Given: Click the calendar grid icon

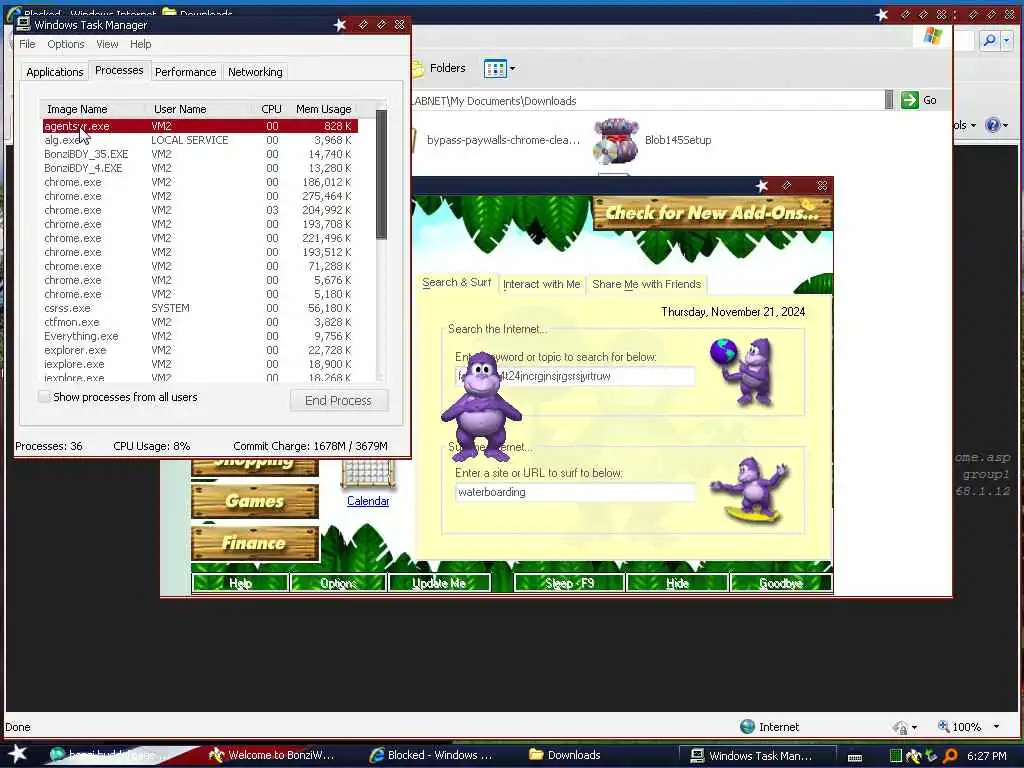Looking at the screenshot, I should [368, 474].
